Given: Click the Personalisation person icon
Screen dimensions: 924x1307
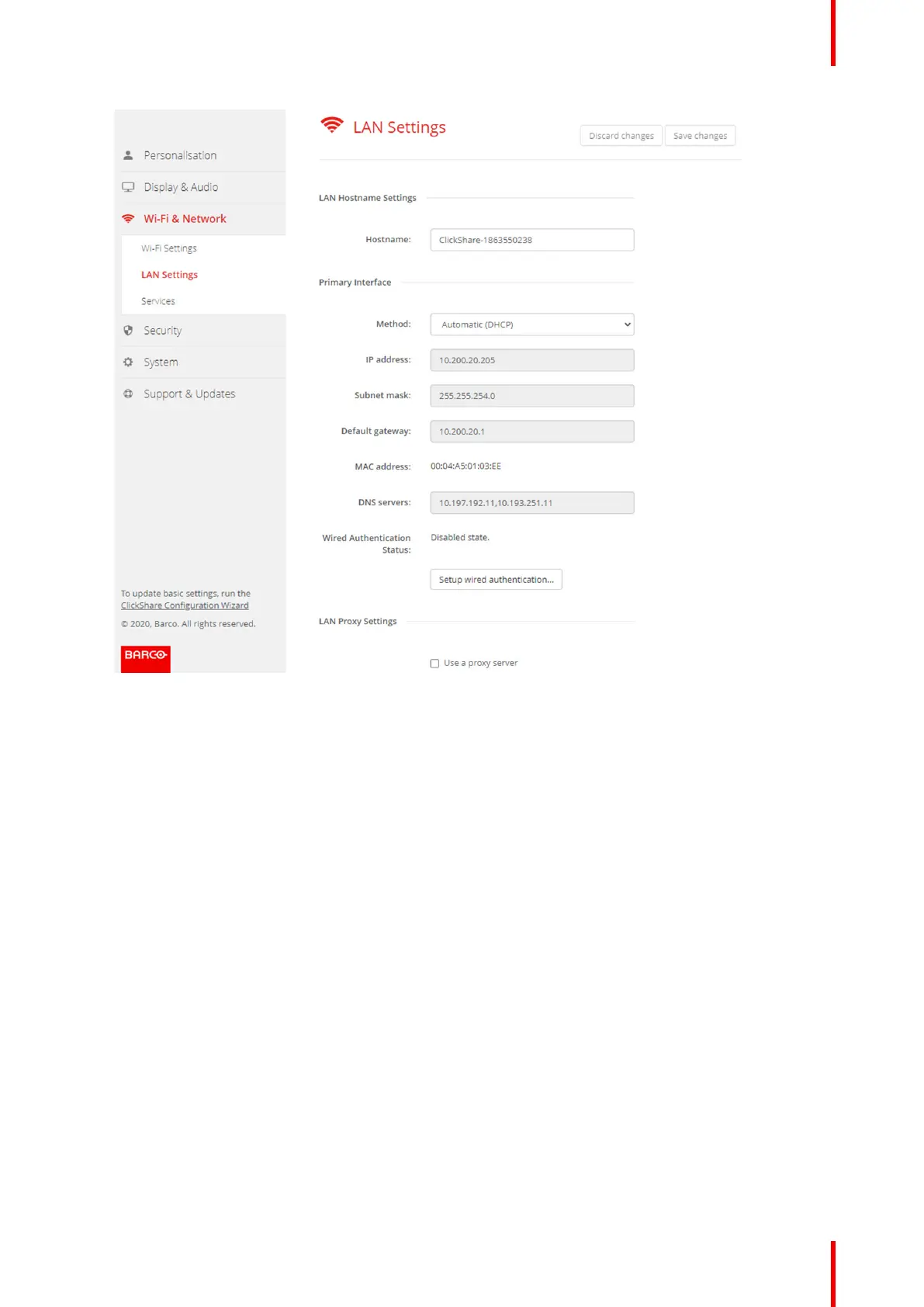Looking at the screenshot, I should (x=128, y=155).
